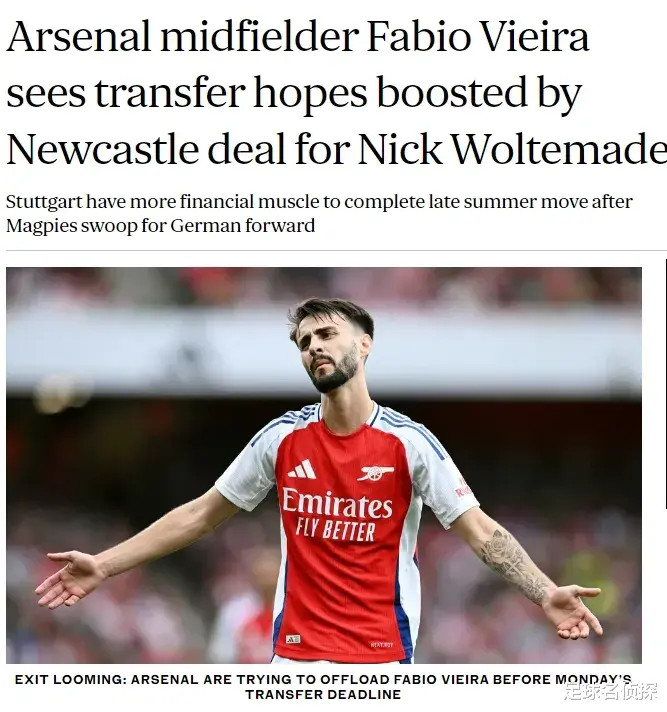Select the 'Stuttgart have more financial muscle' subheading

point(319,213)
